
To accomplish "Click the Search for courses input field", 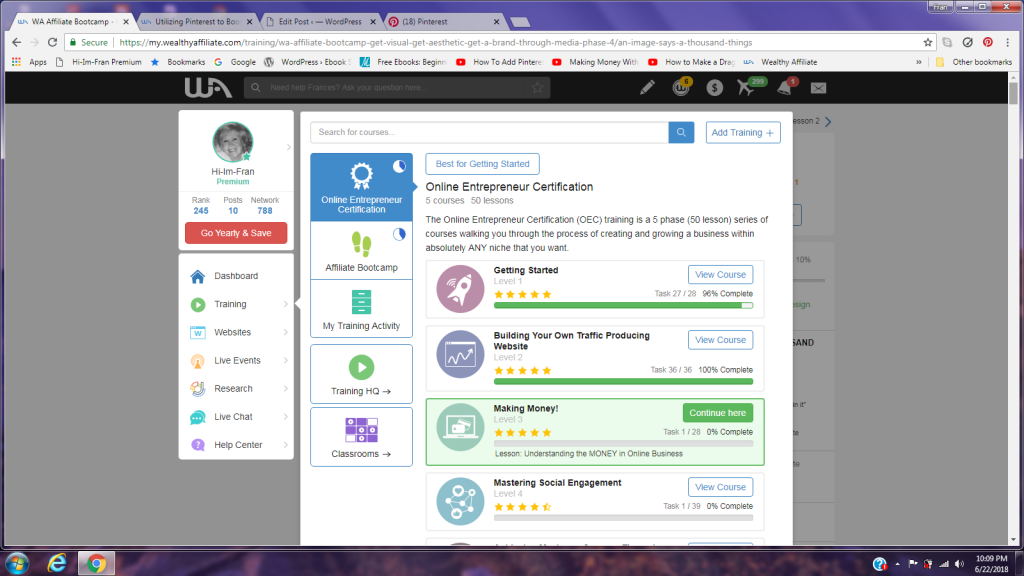I will point(489,133).
